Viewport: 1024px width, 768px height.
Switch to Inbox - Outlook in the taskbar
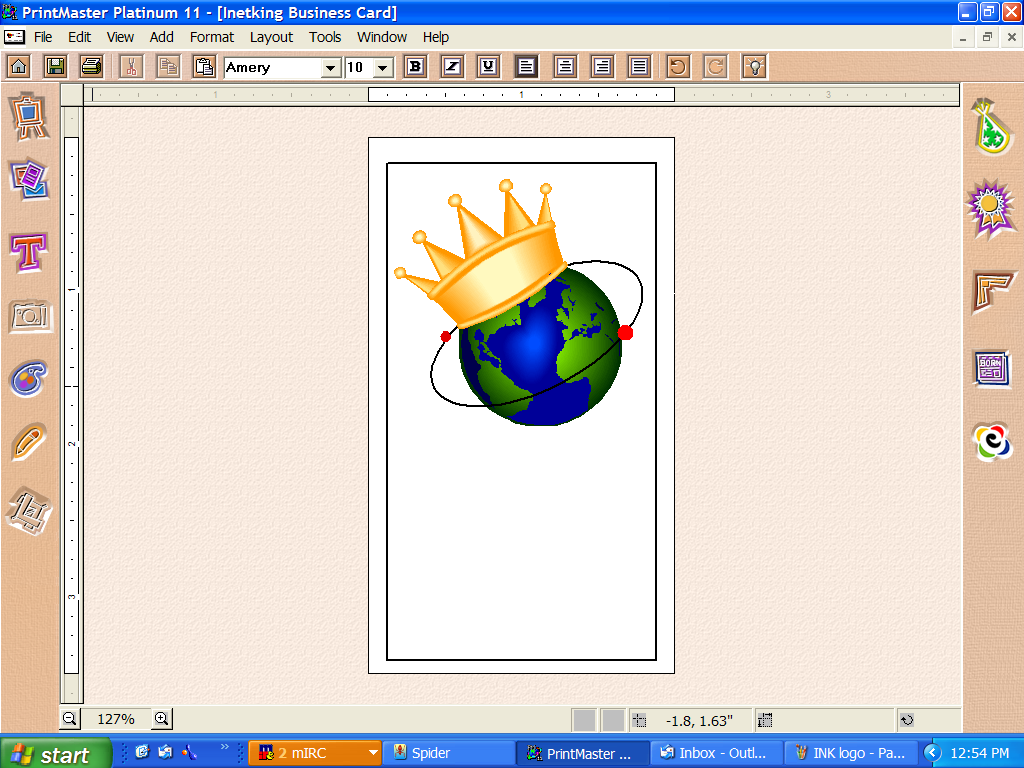(x=716, y=754)
